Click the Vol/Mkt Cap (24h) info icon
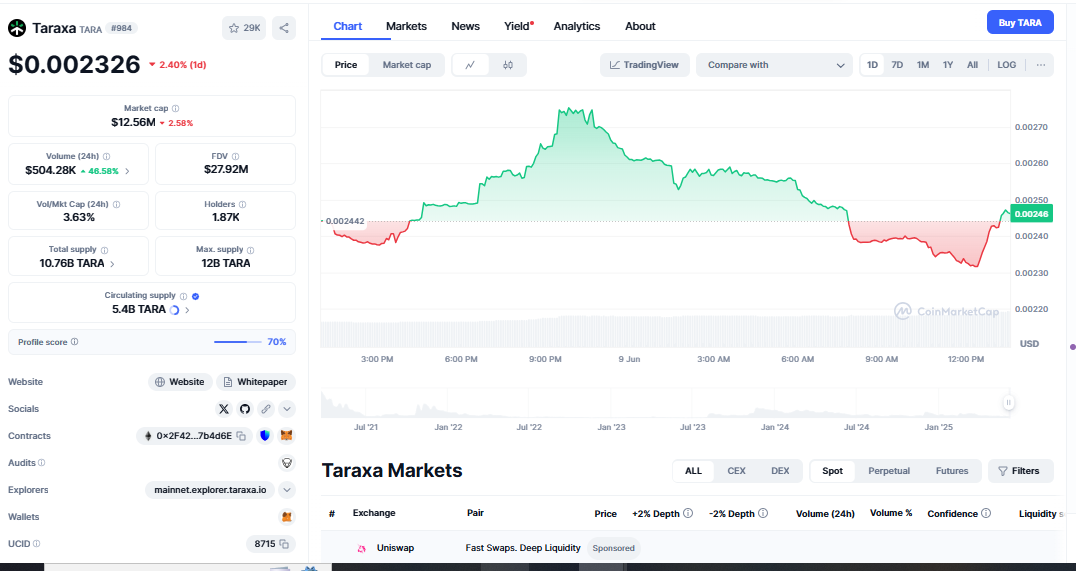This screenshot has height=571, width=1076. [x=117, y=205]
